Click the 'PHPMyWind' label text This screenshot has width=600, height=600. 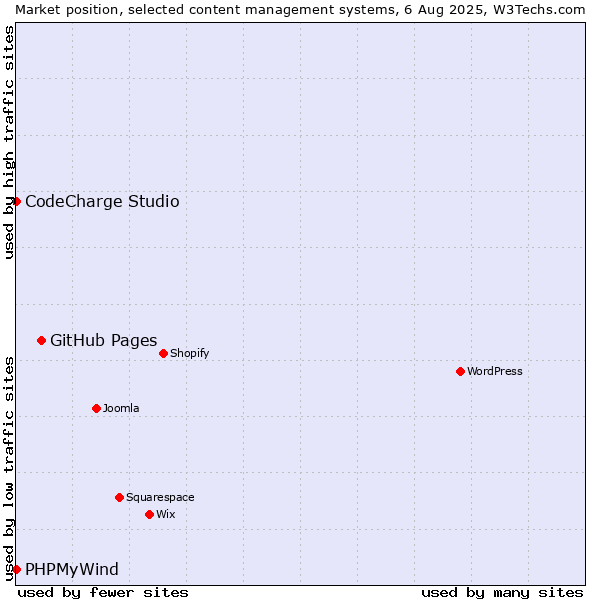(x=72, y=569)
